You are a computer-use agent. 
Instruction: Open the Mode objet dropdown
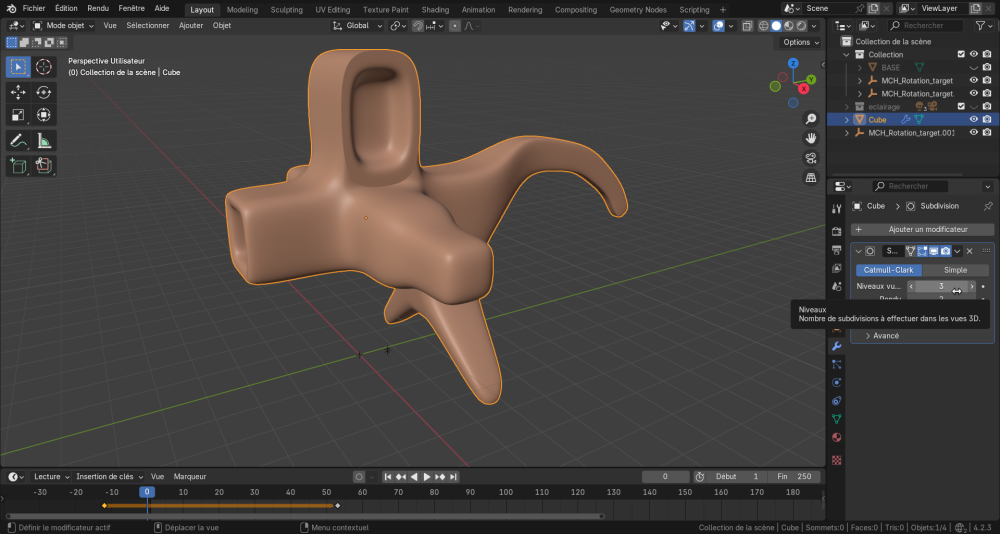63,25
